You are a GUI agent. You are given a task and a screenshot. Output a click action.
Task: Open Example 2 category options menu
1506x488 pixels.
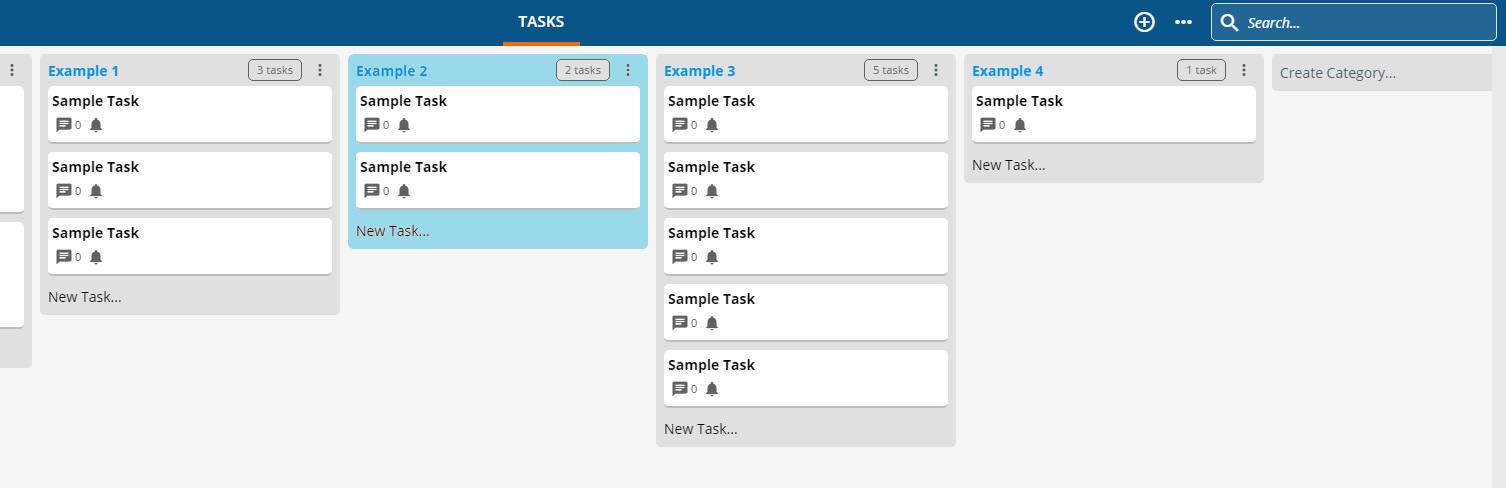(x=628, y=70)
